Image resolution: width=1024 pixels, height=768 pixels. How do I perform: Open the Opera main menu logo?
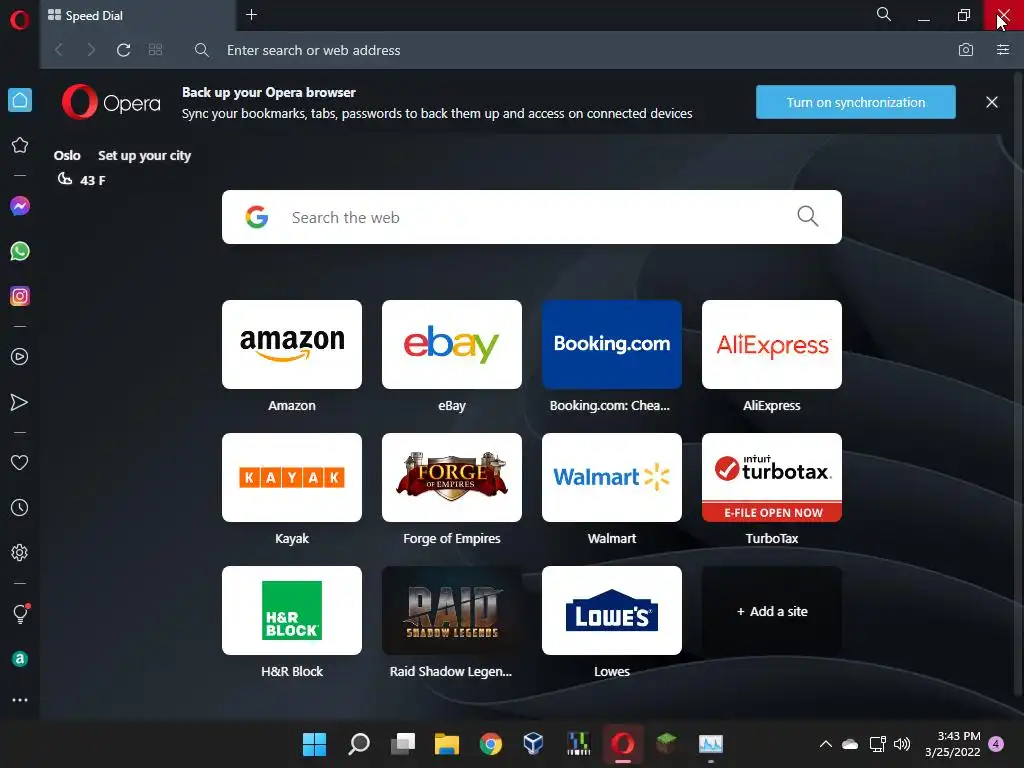click(x=20, y=19)
